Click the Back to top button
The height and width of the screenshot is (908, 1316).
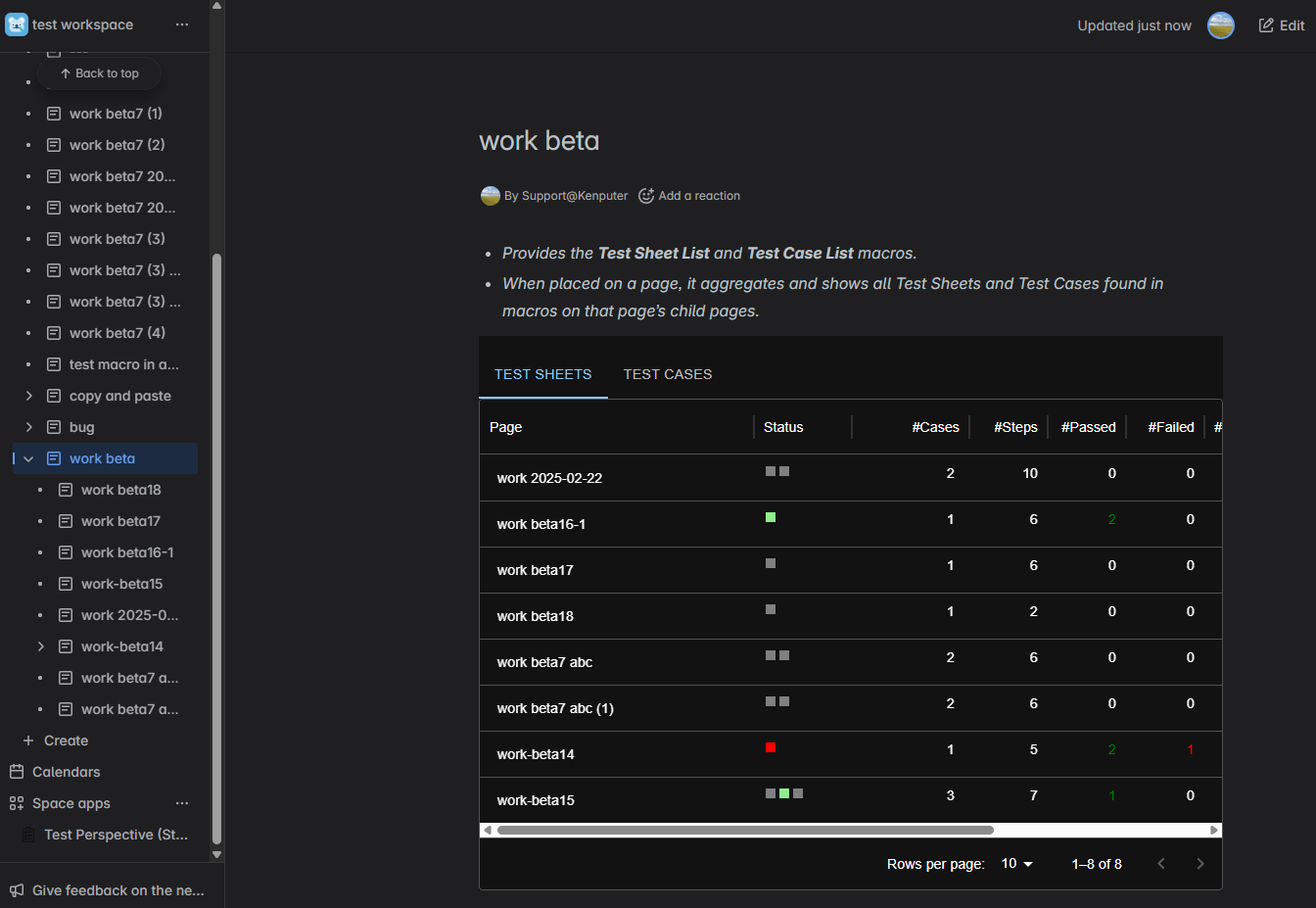pyautogui.click(x=100, y=73)
